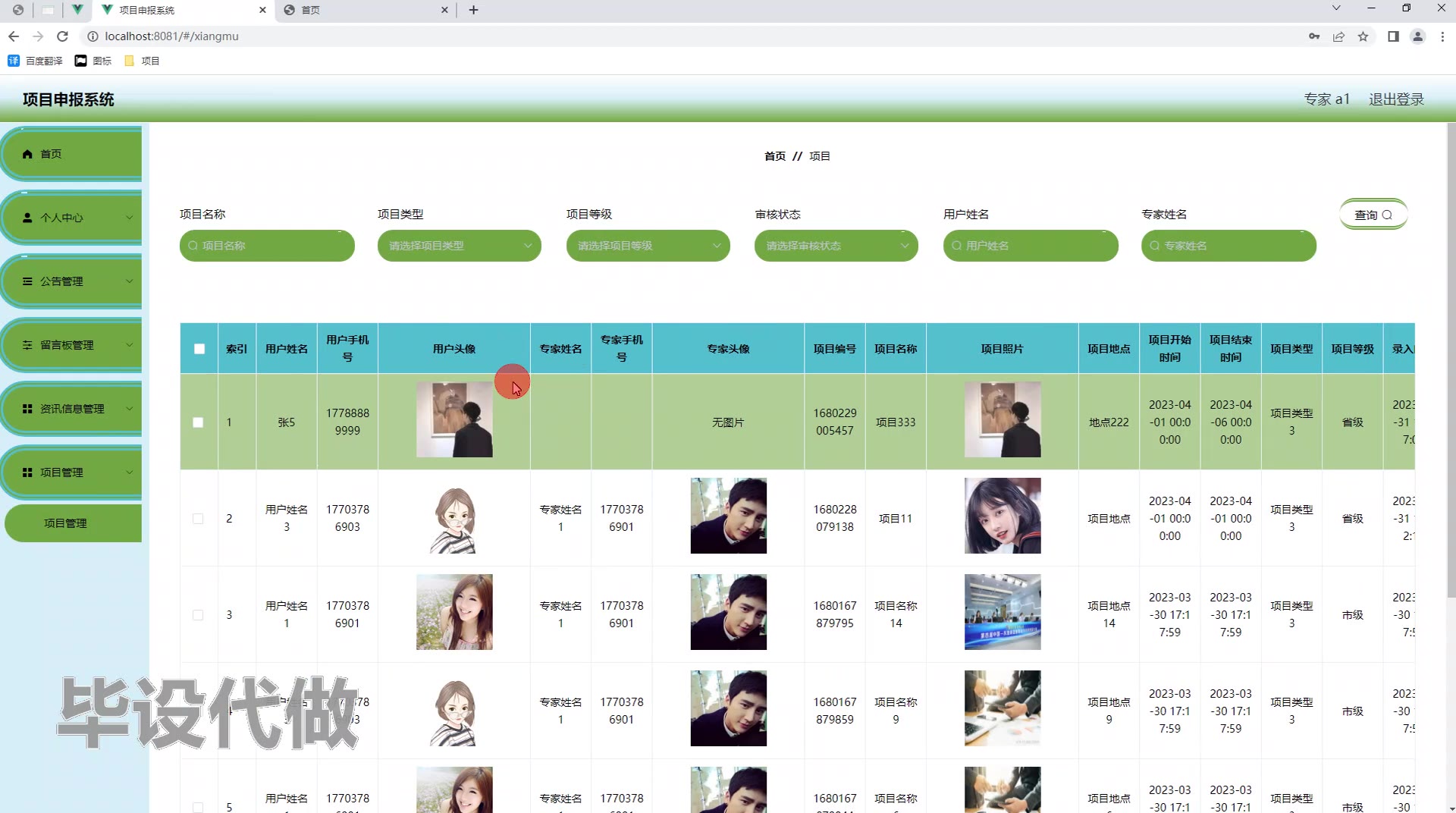
Task: Check the checkbox for row 1 张5
Action: (x=198, y=422)
